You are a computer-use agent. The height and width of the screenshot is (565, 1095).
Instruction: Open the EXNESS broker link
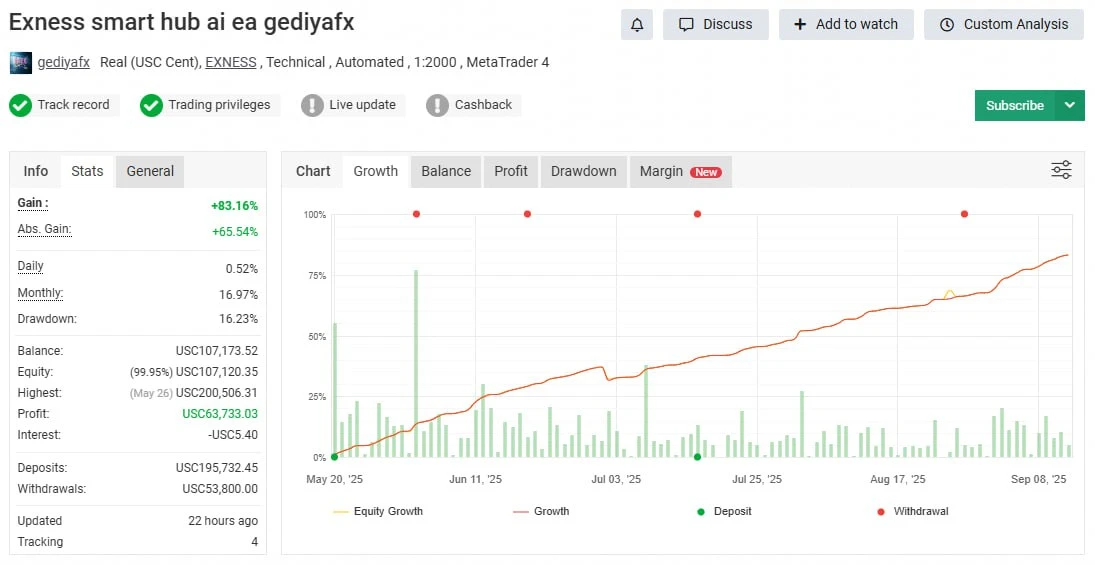point(230,62)
